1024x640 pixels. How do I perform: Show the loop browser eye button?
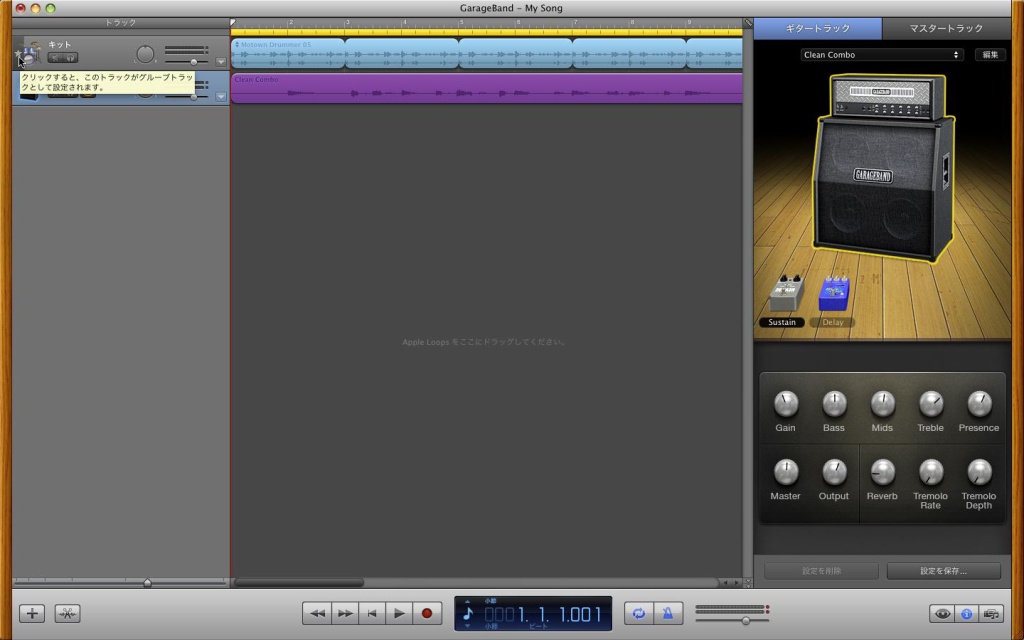(942, 614)
